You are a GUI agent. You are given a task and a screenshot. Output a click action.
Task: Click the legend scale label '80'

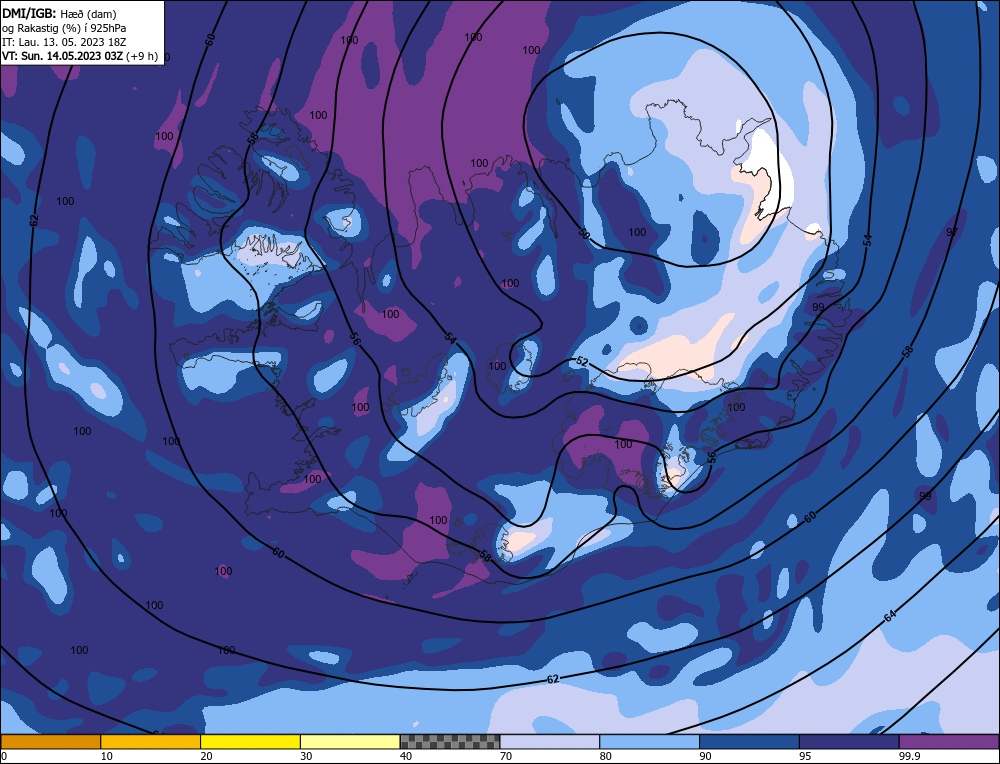(606, 756)
